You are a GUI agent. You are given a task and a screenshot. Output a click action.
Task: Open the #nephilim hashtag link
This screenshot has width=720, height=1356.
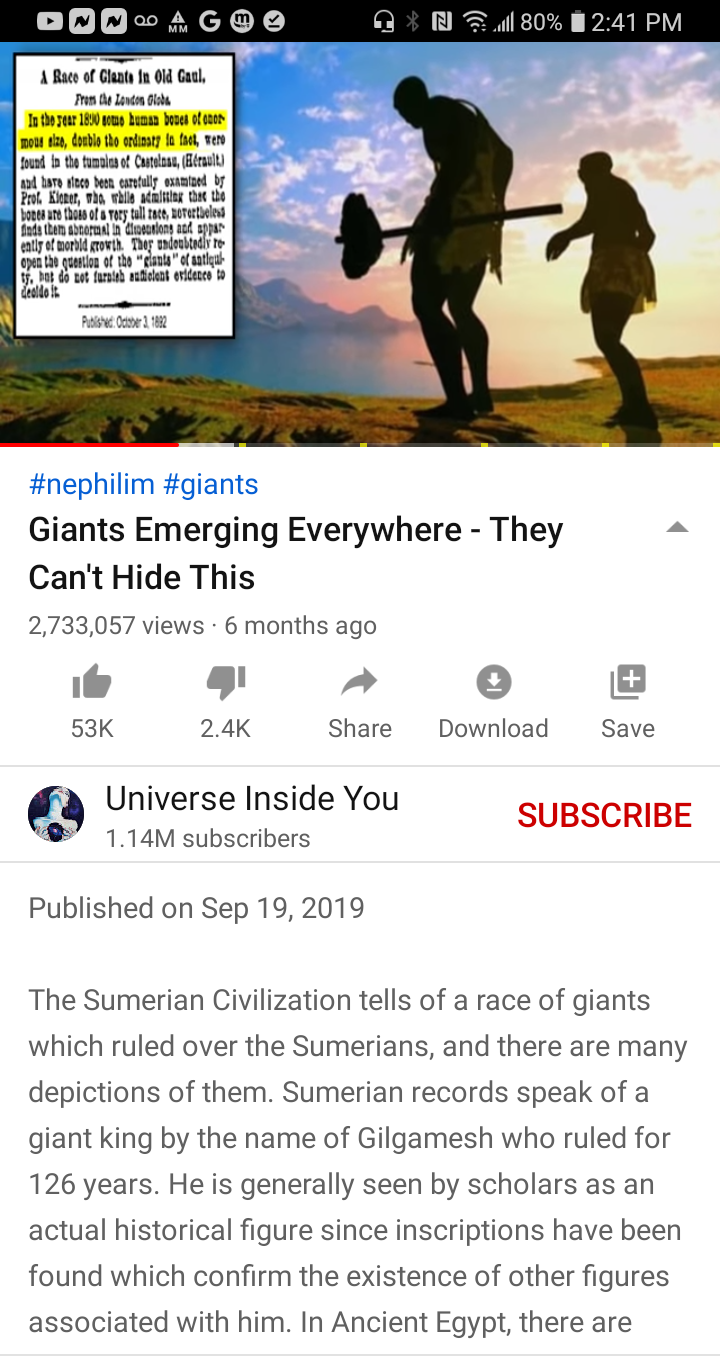click(x=92, y=485)
